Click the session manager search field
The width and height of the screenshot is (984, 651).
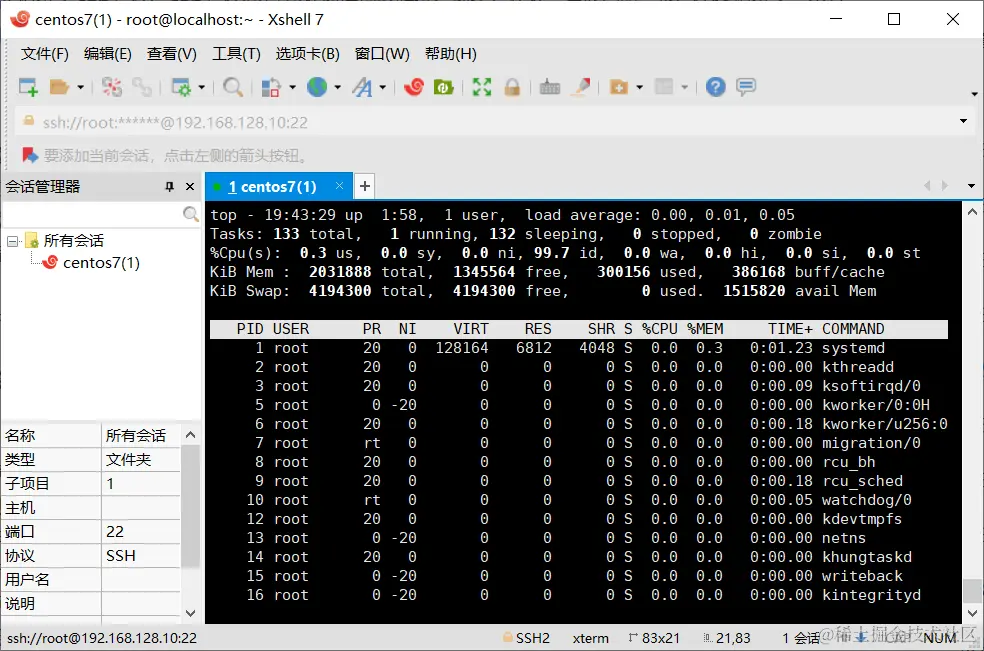pyautogui.click(x=92, y=214)
